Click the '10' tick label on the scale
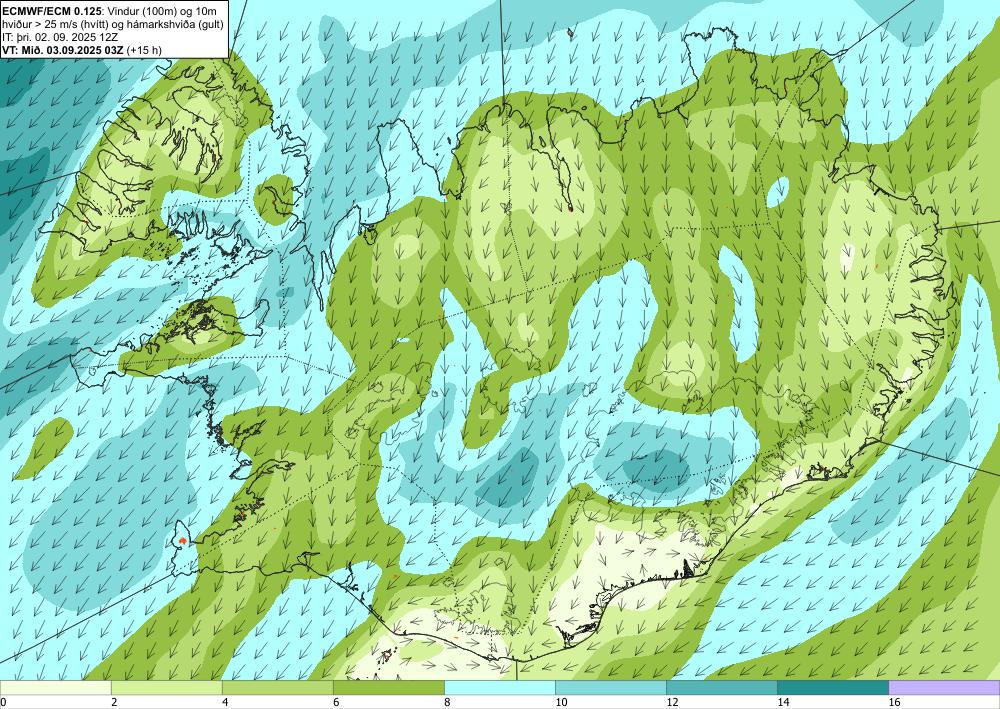The height and width of the screenshot is (709, 1000). [561, 702]
